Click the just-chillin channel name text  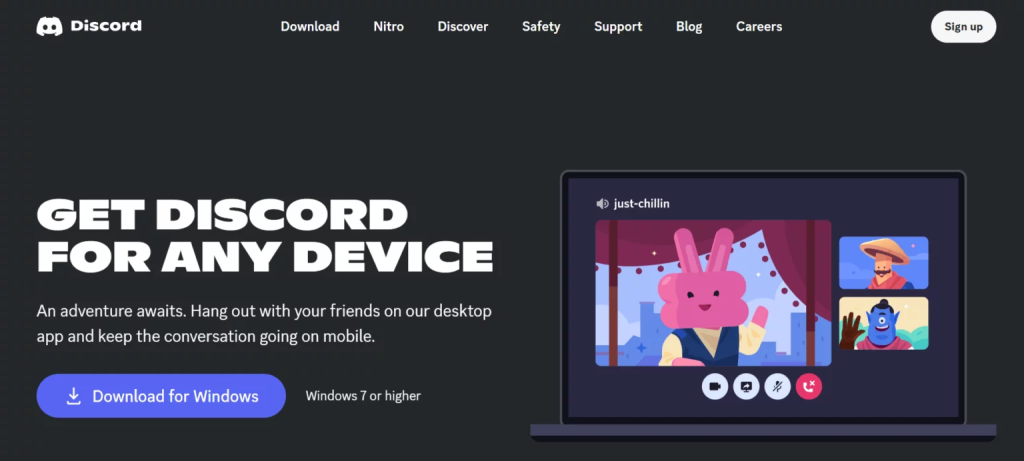(641, 204)
